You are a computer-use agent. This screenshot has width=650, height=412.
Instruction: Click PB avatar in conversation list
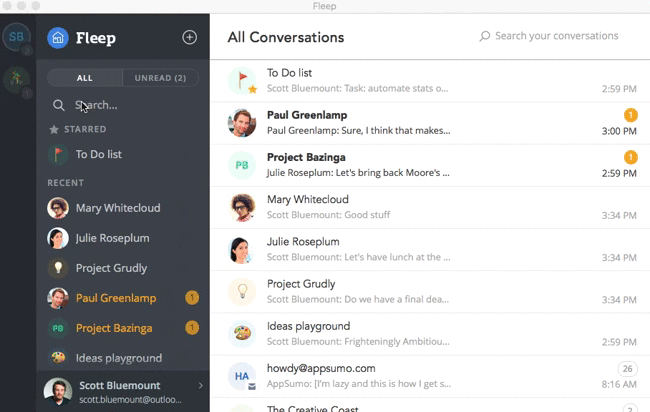click(x=242, y=165)
